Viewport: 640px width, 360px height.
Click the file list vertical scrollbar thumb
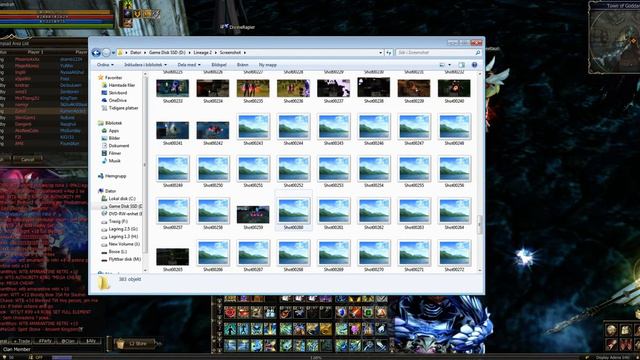pyautogui.click(x=480, y=224)
